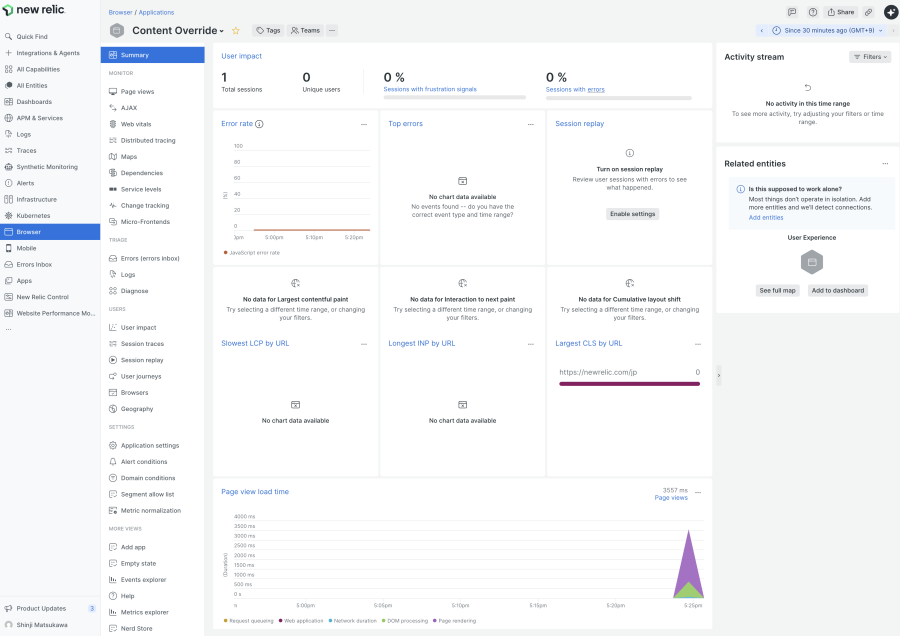Toggle the Web application legend series
The width and height of the screenshot is (900, 636).
[301, 621]
